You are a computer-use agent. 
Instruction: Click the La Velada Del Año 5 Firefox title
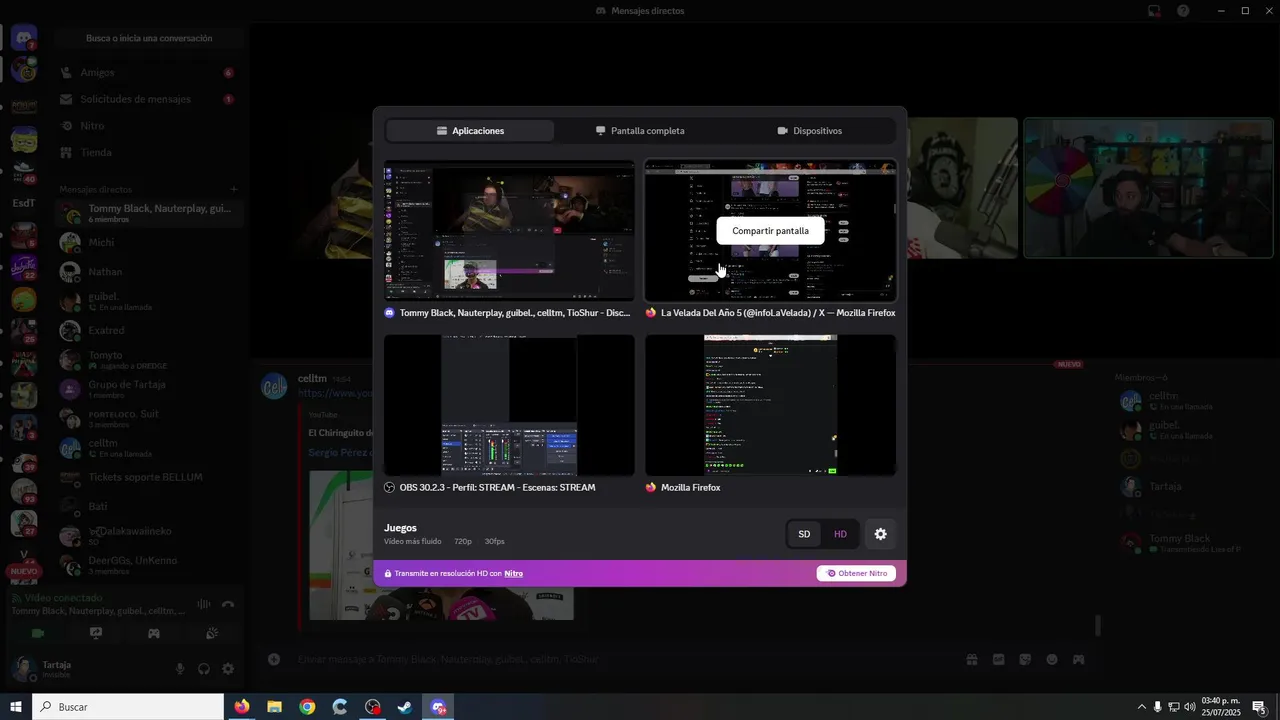pyautogui.click(x=778, y=313)
